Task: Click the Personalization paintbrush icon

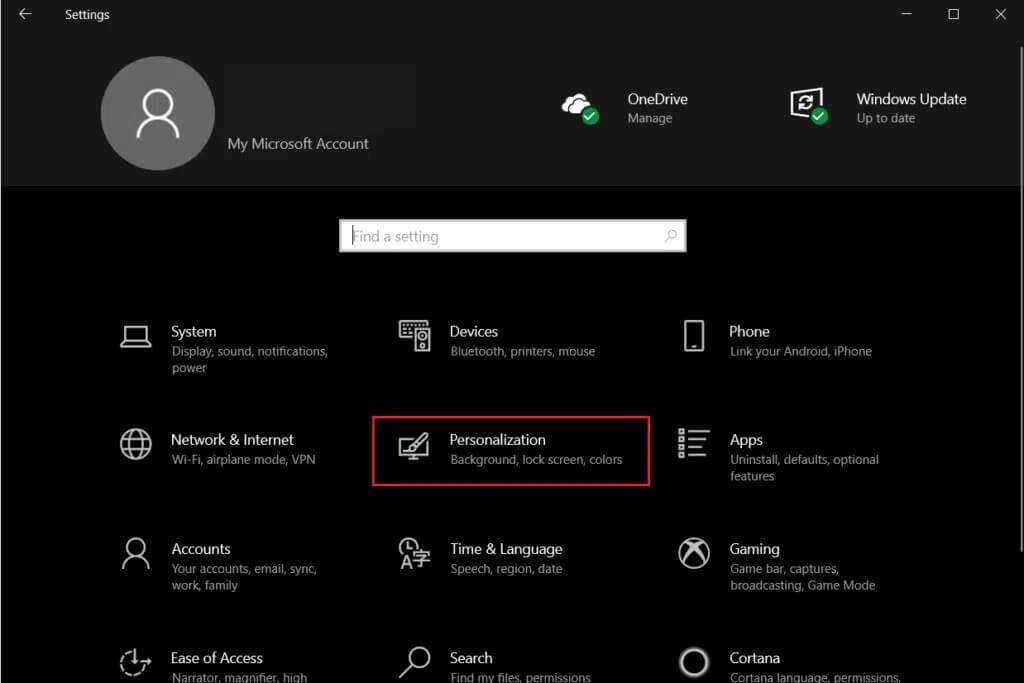Action: pyautogui.click(x=414, y=446)
